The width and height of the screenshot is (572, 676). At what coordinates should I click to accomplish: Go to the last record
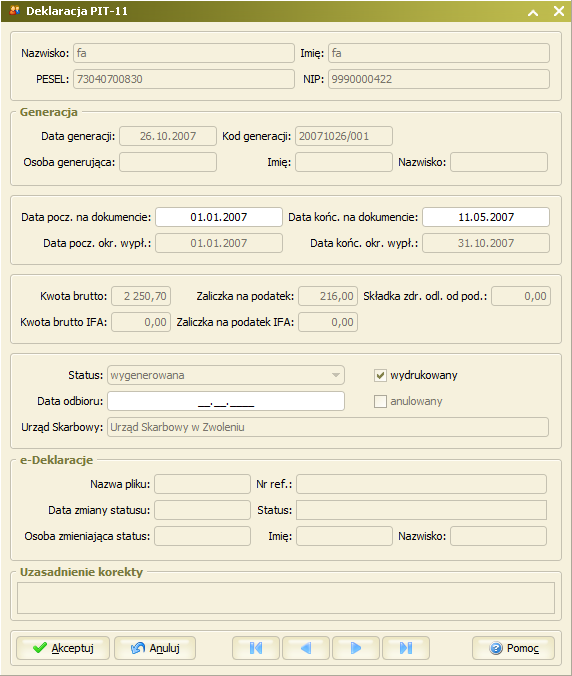[x=406, y=648]
